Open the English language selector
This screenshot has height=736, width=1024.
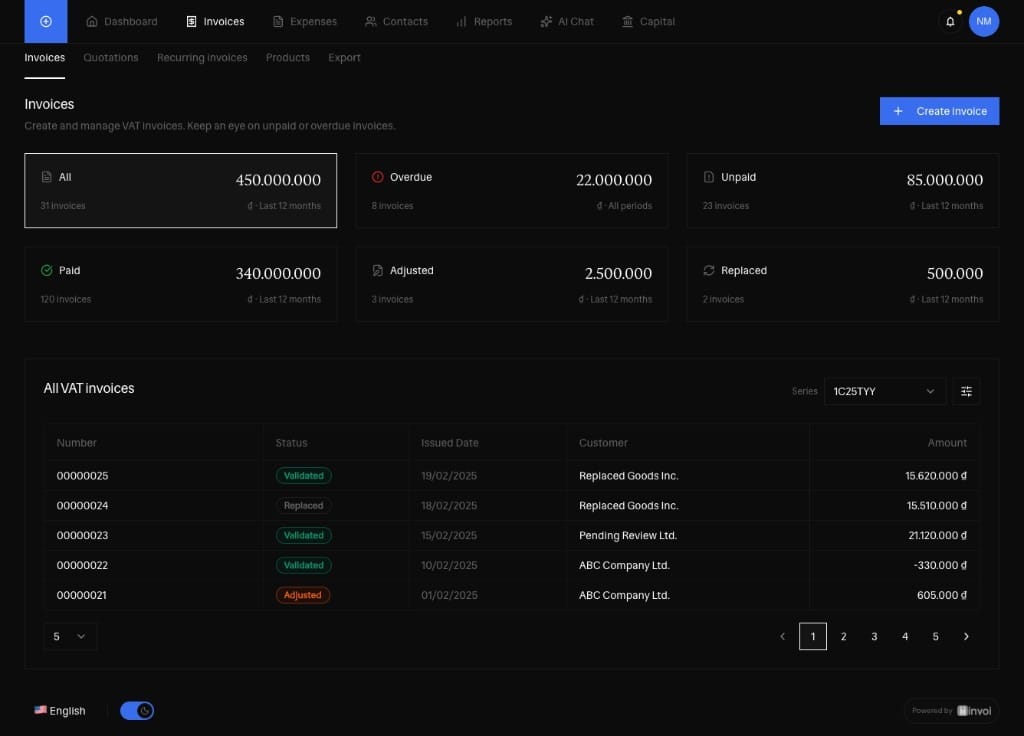60,711
